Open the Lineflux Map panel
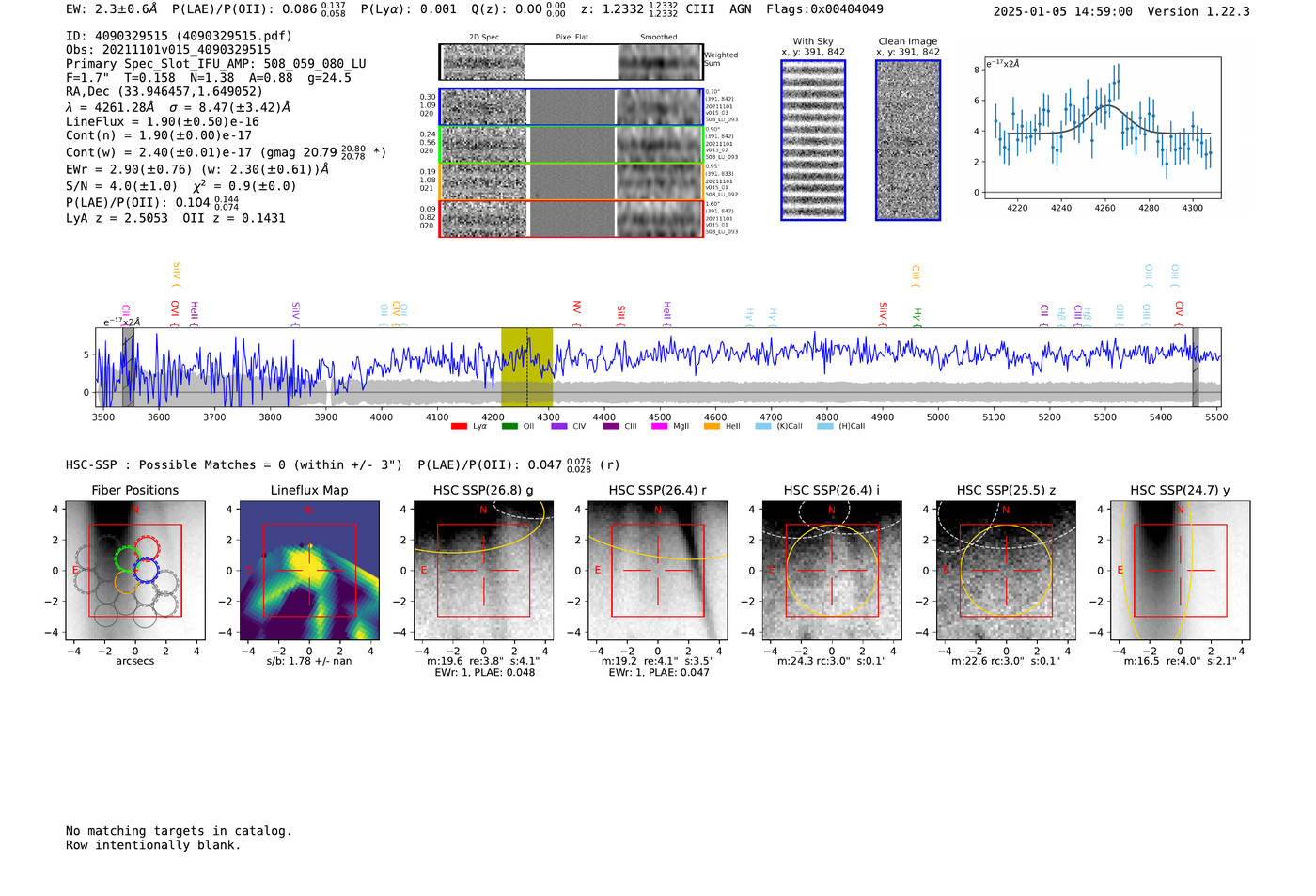This screenshot has width=1316, height=896. coord(309,571)
